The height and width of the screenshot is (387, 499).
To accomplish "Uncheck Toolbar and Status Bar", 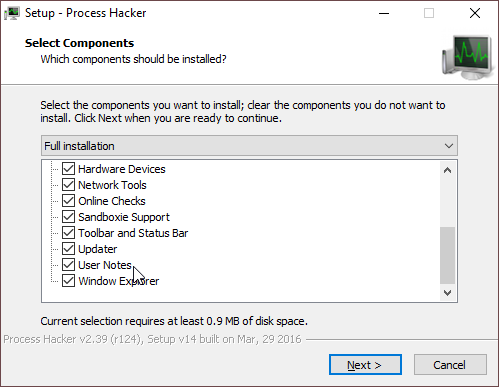I will click(68, 233).
